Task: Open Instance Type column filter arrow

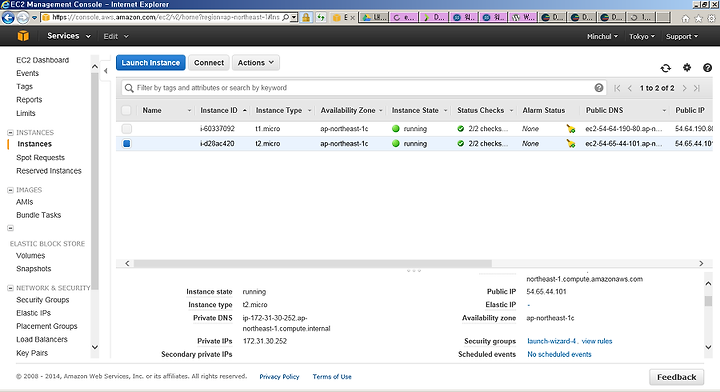Action: pos(309,111)
